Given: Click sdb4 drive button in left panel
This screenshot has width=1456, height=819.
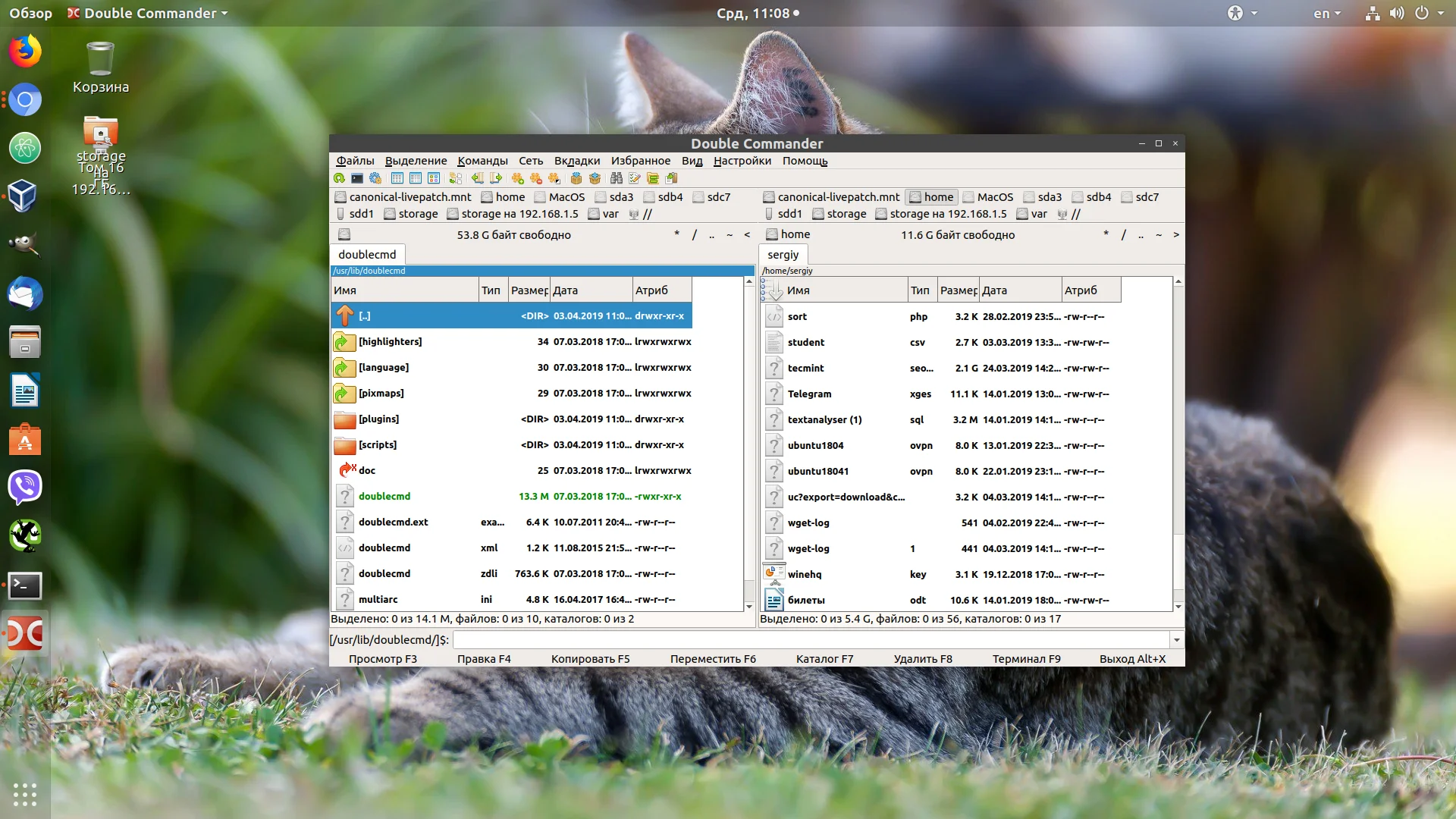Looking at the screenshot, I should [x=663, y=197].
